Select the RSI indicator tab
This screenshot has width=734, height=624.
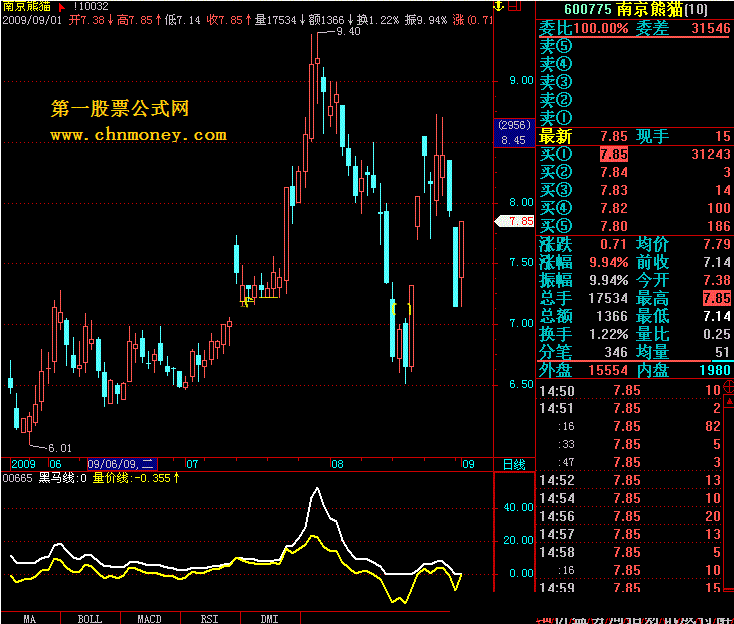coord(210,618)
